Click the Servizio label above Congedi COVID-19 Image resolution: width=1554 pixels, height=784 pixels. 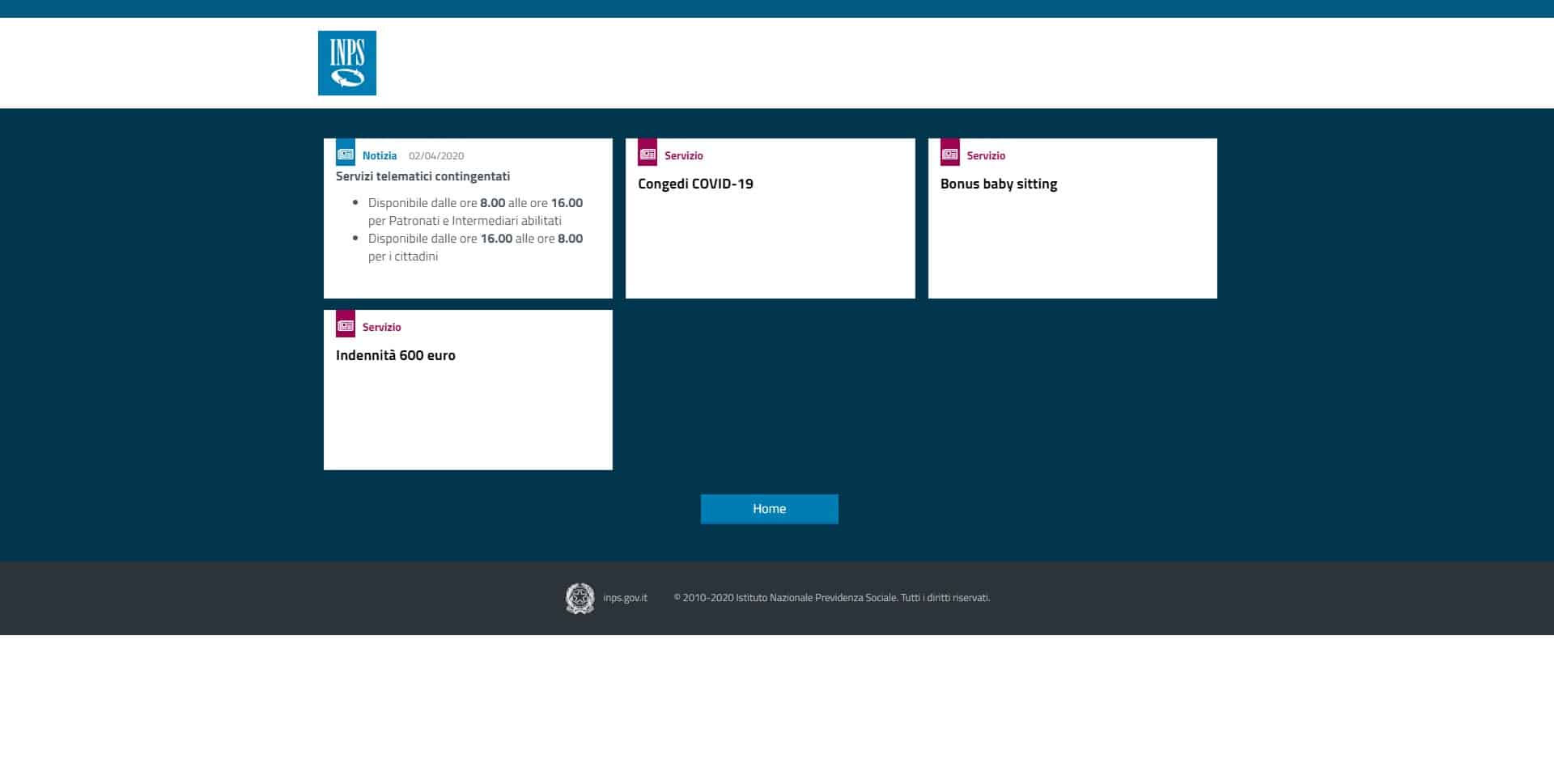pyautogui.click(x=683, y=156)
